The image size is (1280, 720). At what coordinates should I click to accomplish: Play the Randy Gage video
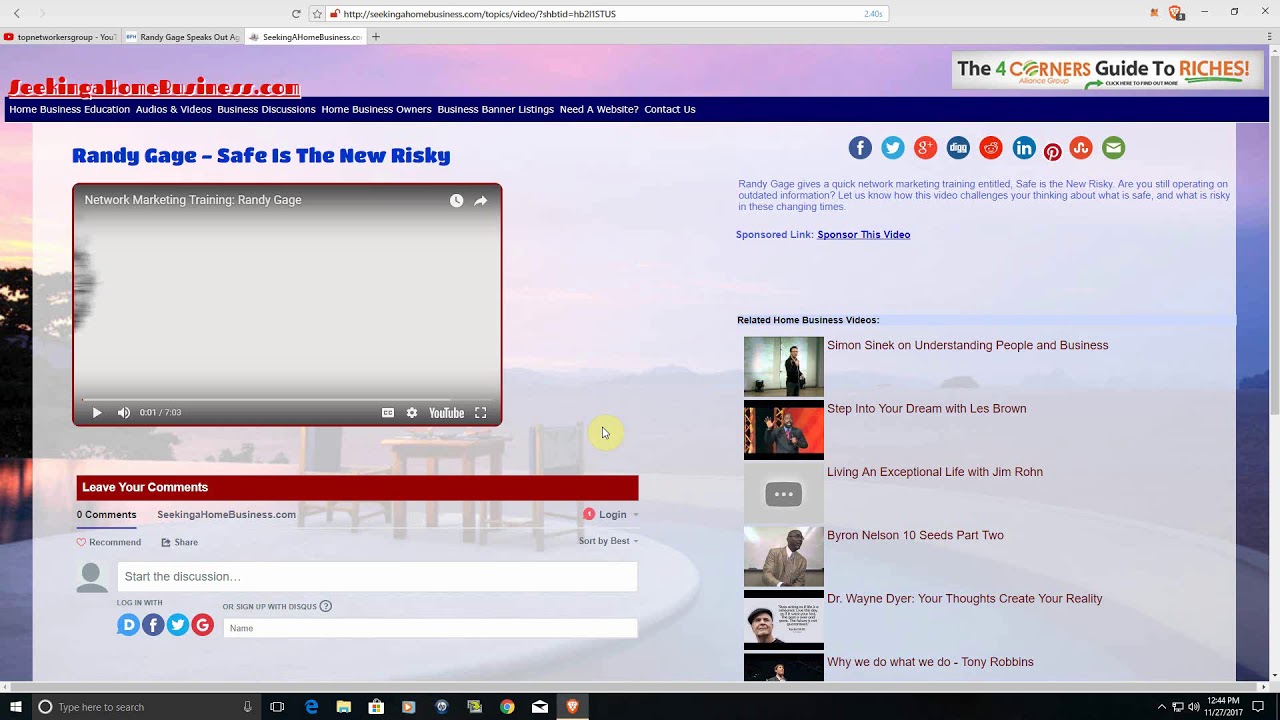click(x=97, y=413)
